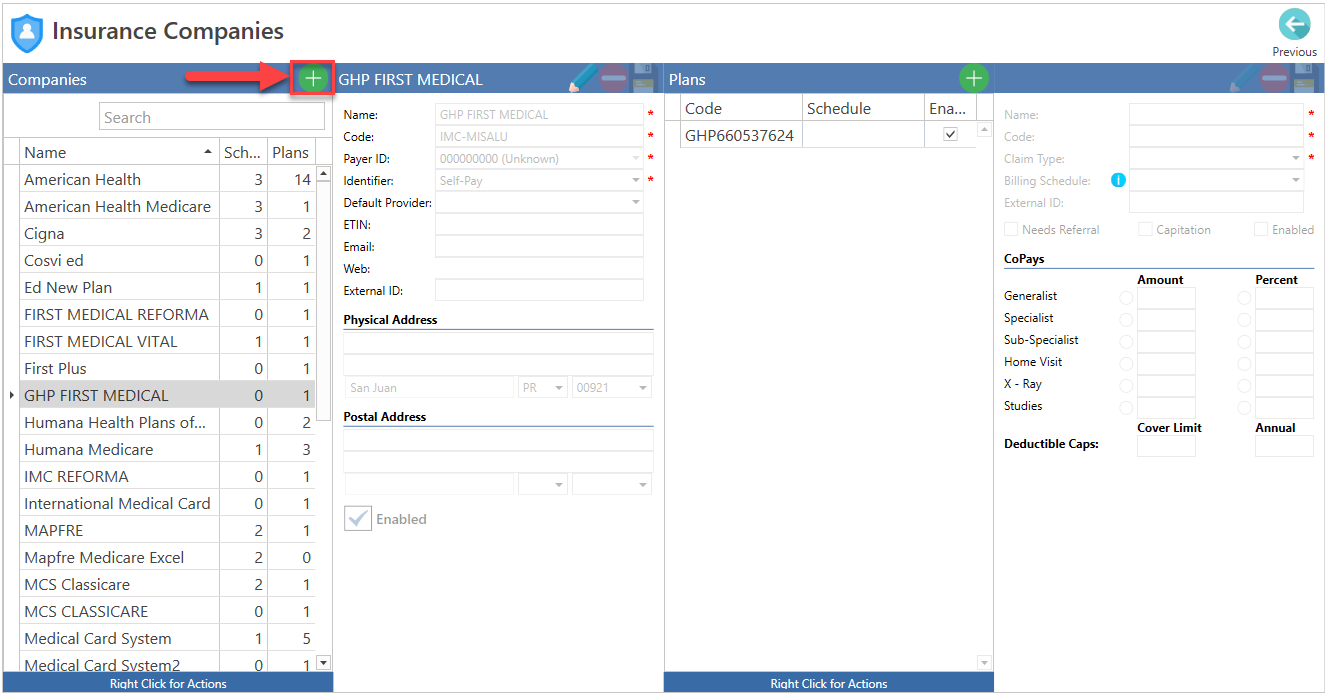Open the Postal Address zip code dropdown
Viewport: 1327px width, 694px height.
coord(642,485)
